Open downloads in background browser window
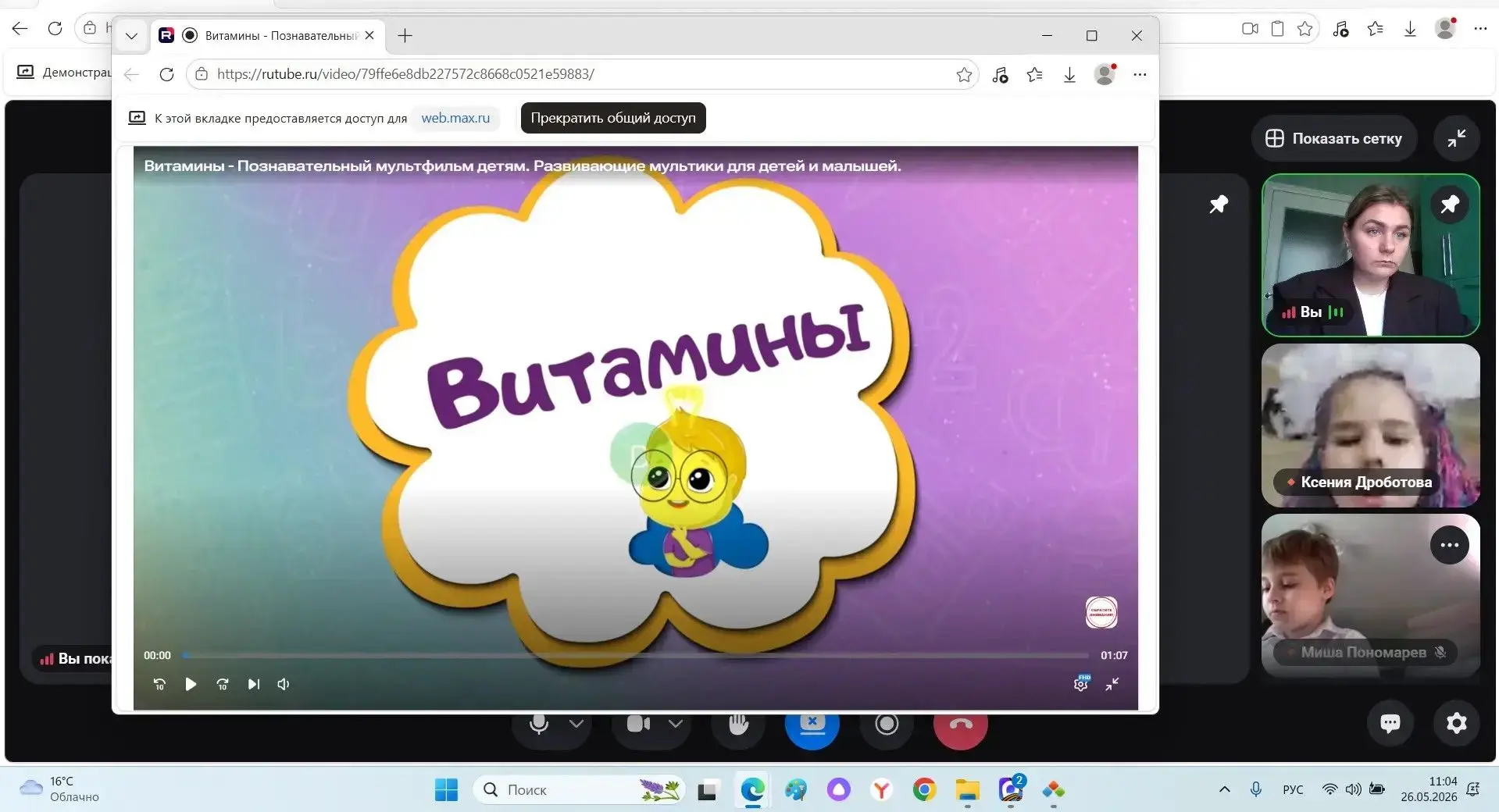The height and width of the screenshot is (812, 1499). (x=1410, y=29)
